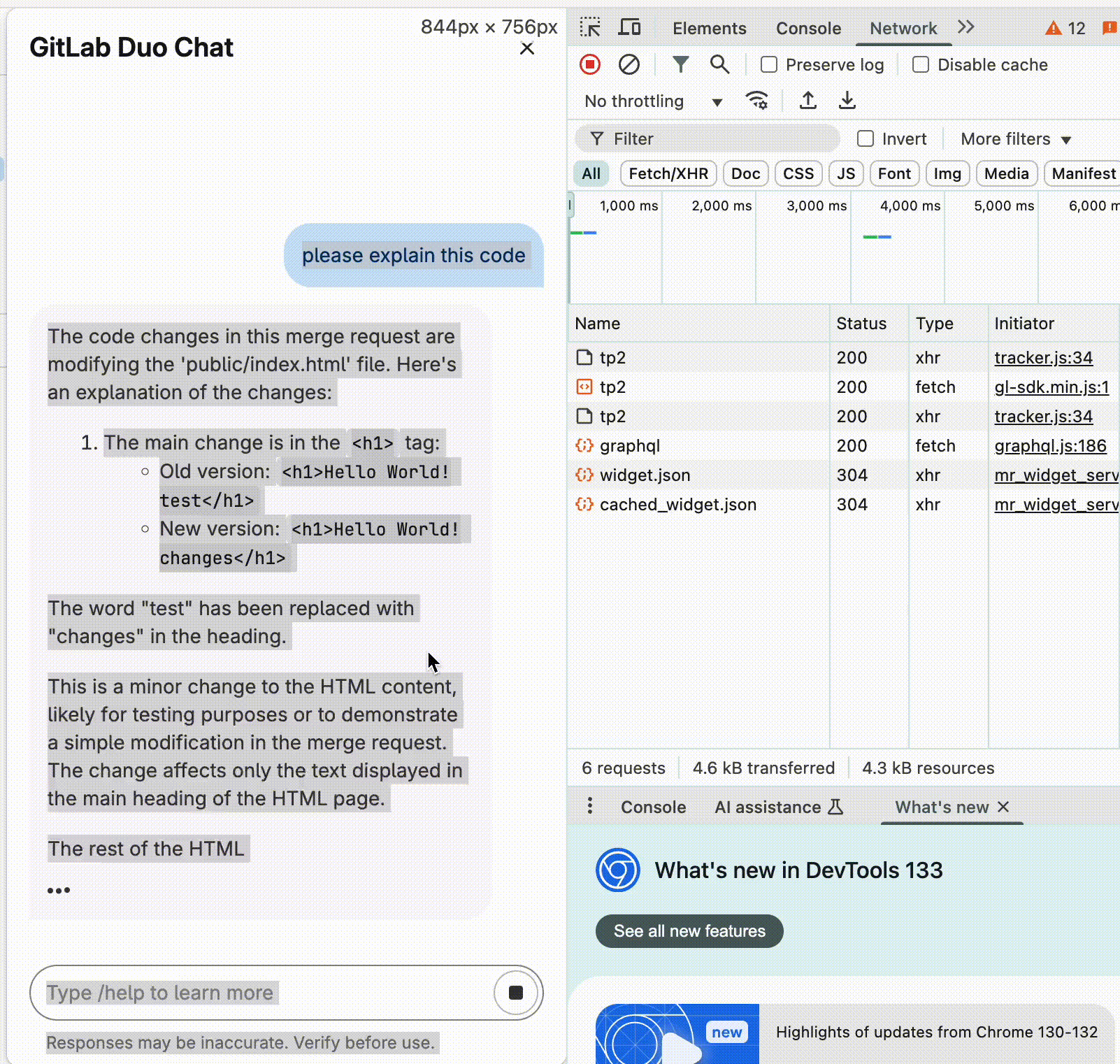Import HAR file with upload icon

pyautogui.click(x=808, y=101)
